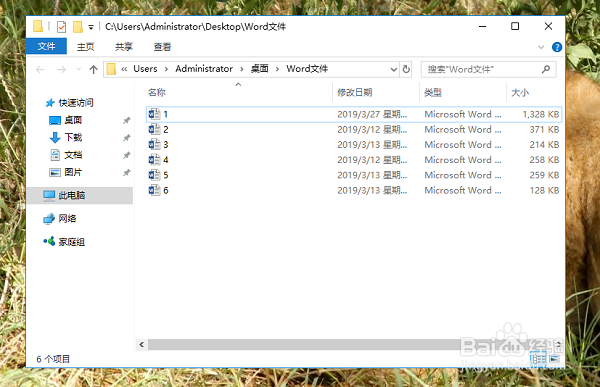Open 图片 in the navigation pane

pyautogui.click(x=65, y=172)
